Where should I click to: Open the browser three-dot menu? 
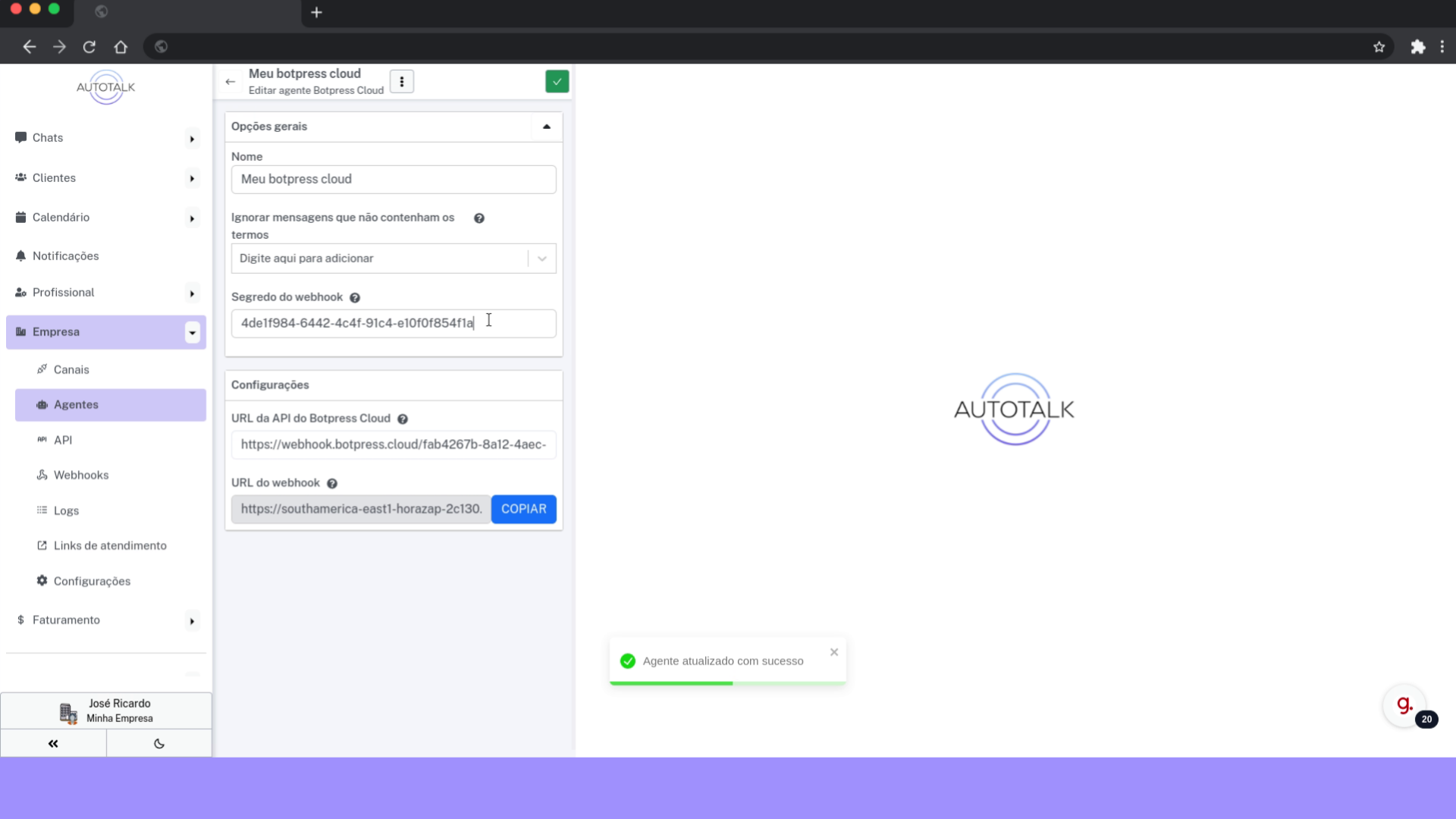(x=1442, y=47)
